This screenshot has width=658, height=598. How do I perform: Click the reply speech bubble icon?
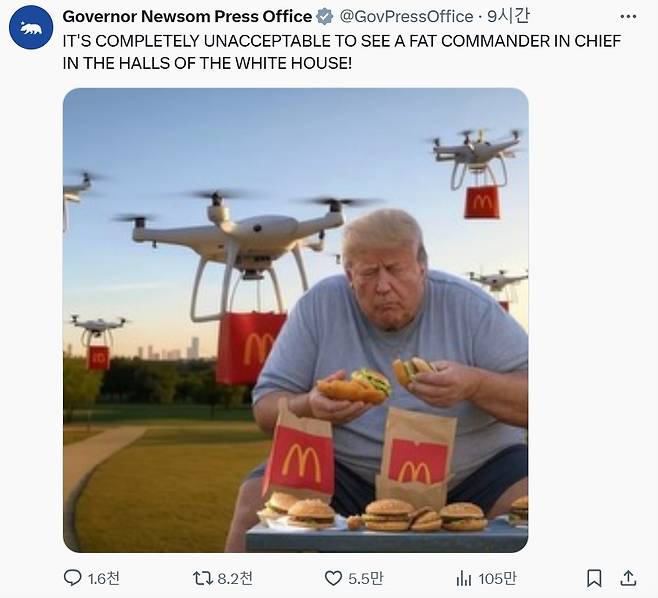tap(73, 577)
